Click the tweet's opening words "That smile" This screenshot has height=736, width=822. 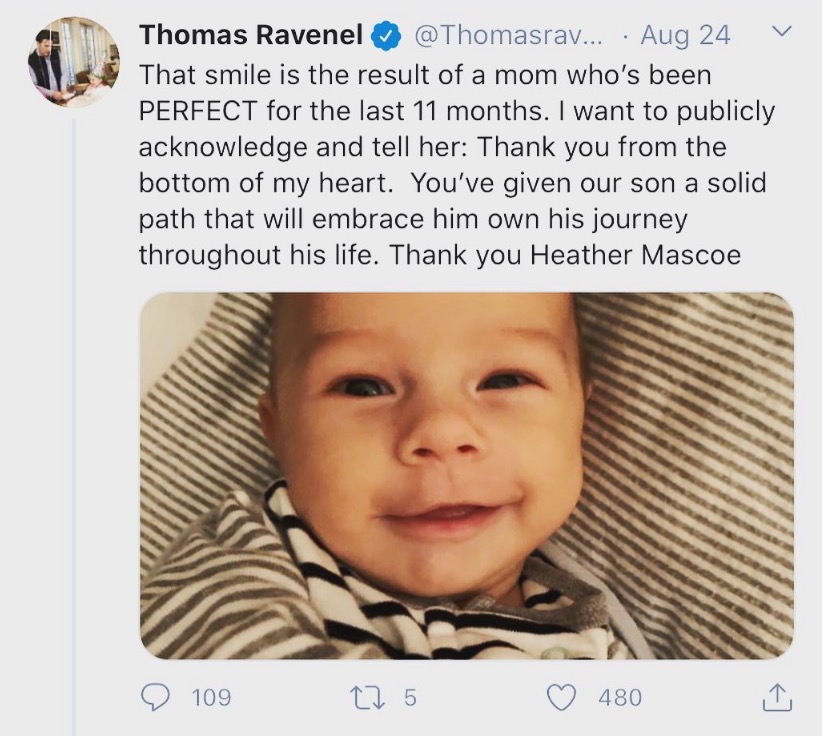coord(196,75)
